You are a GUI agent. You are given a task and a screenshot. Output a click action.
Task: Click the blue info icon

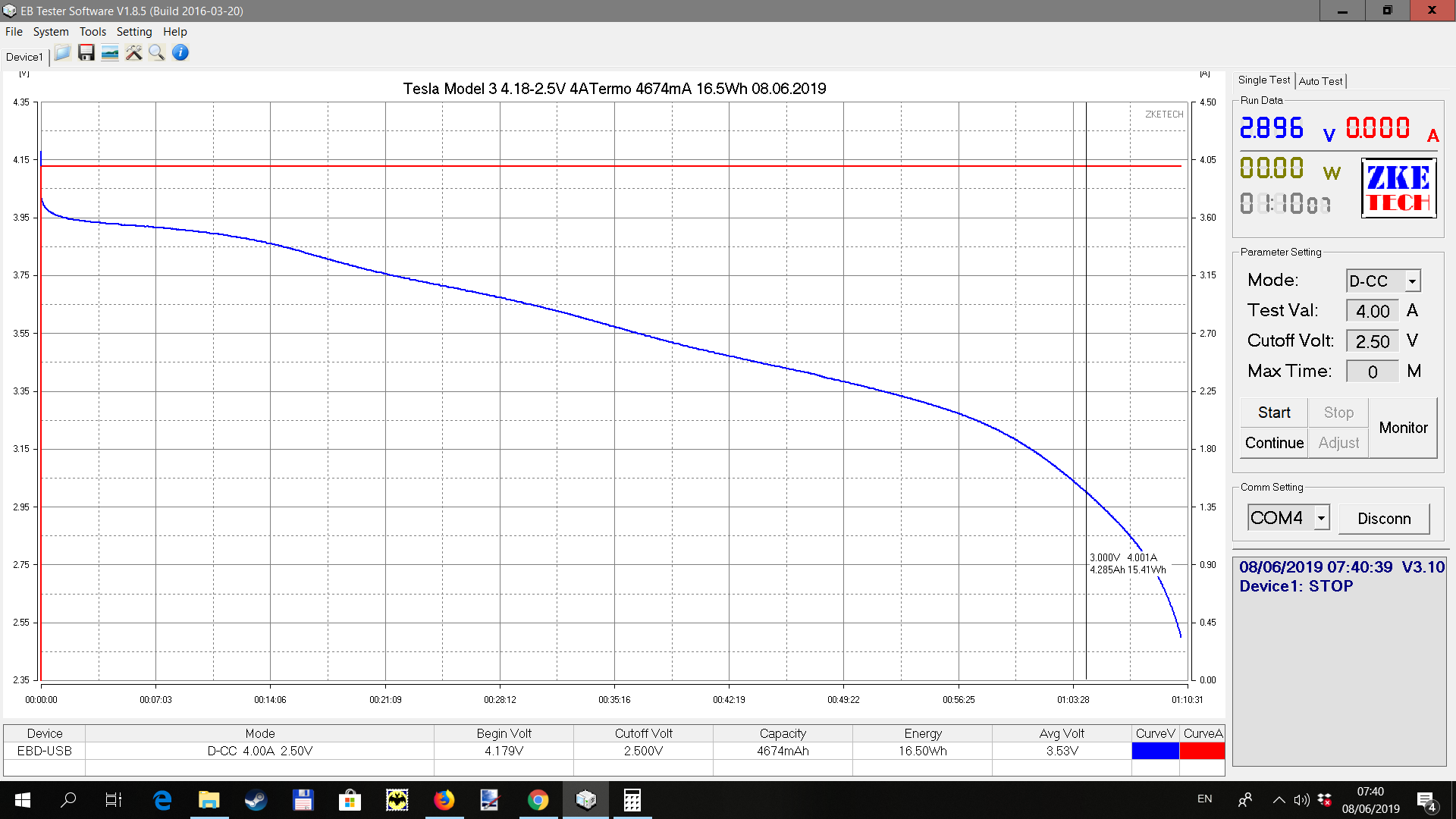click(180, 53)
